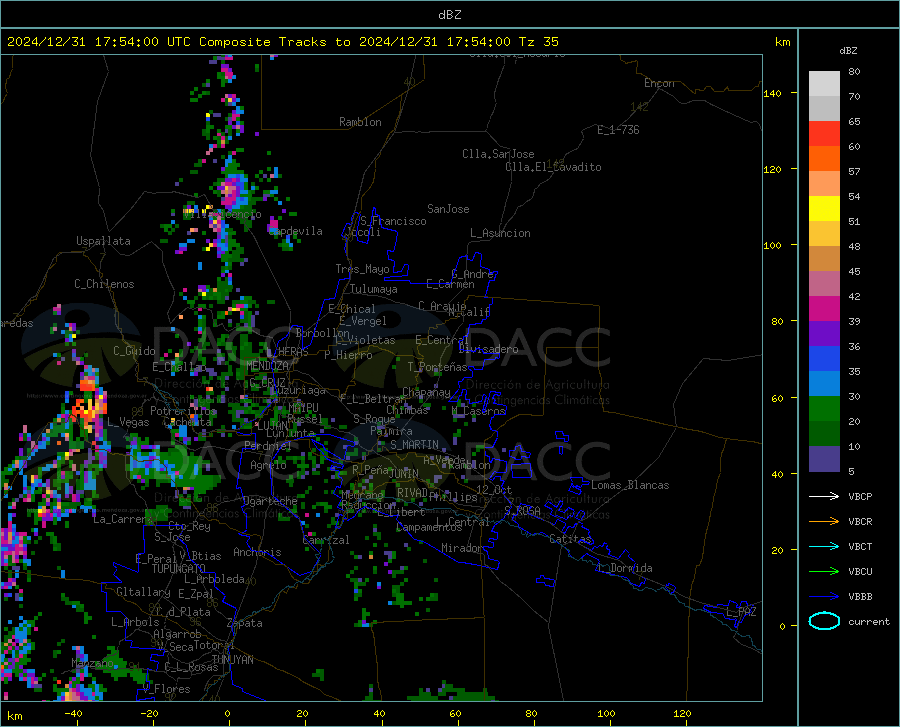This screenshot has height=727, width=900.
Task: Click the TUPUNGATO label on map
Action: (179, 569)
